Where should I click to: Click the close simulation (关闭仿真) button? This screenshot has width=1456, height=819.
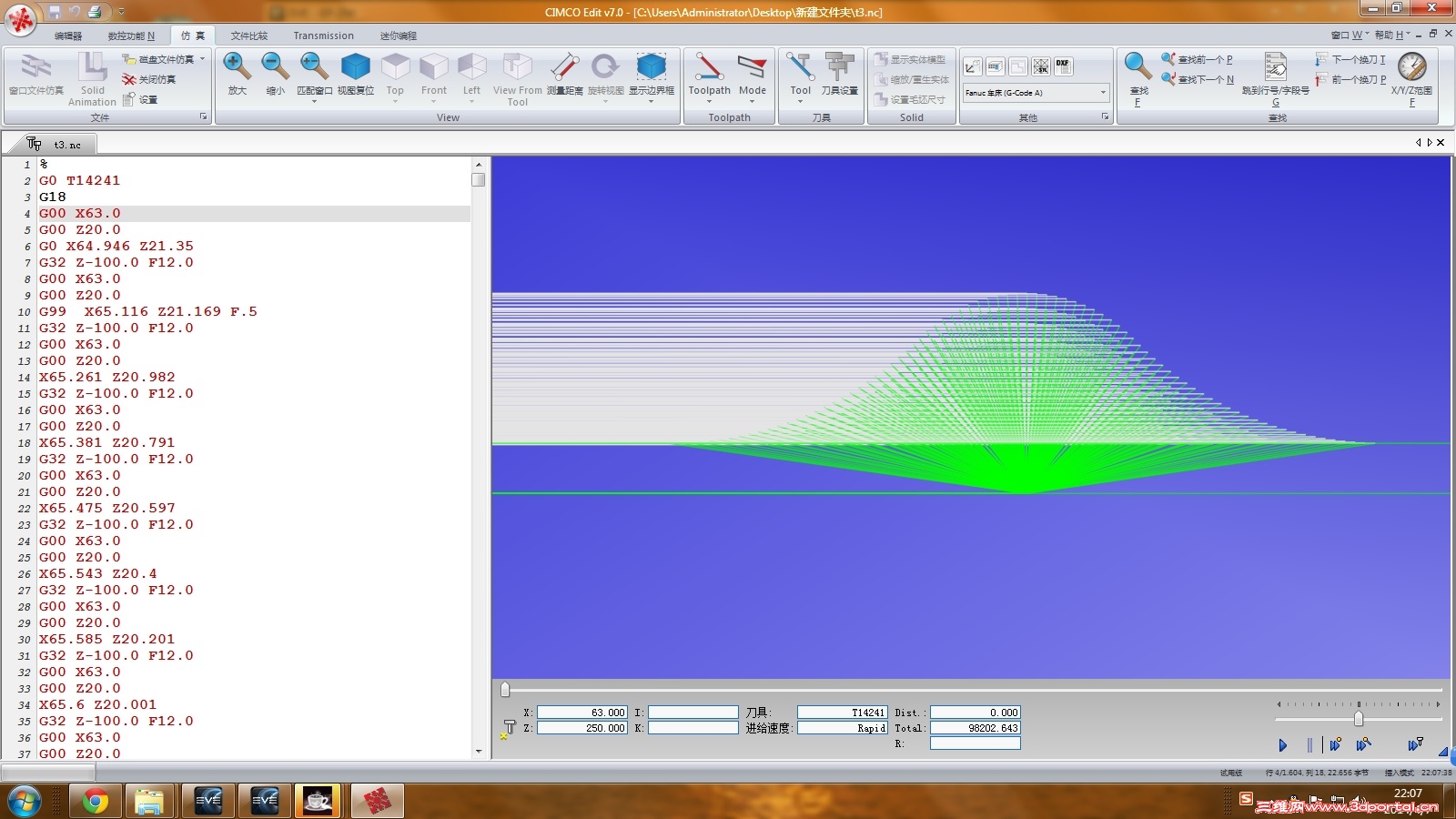[149, 79]
